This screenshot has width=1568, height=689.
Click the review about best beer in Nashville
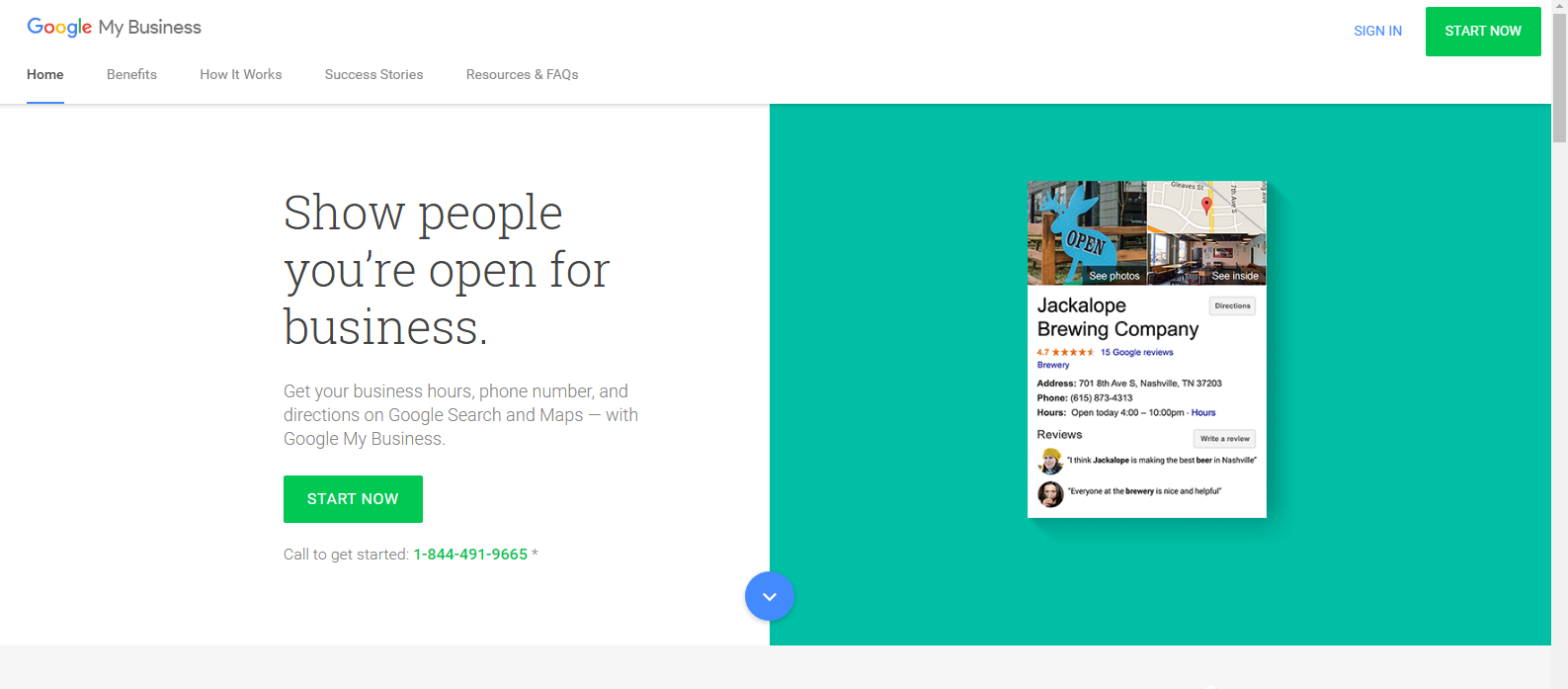(x=1162, y=461)
